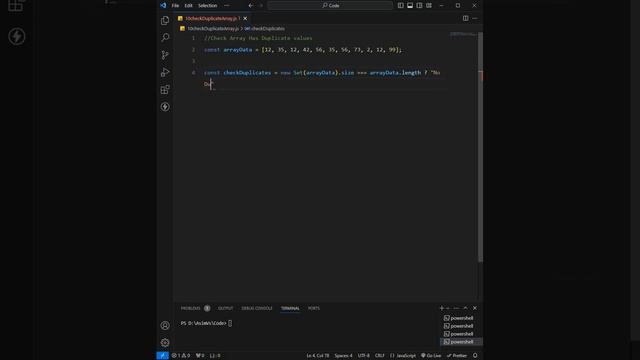
Task: Select the 10checkDuplicateArray.js editor tab
Action: click(211, 18)
